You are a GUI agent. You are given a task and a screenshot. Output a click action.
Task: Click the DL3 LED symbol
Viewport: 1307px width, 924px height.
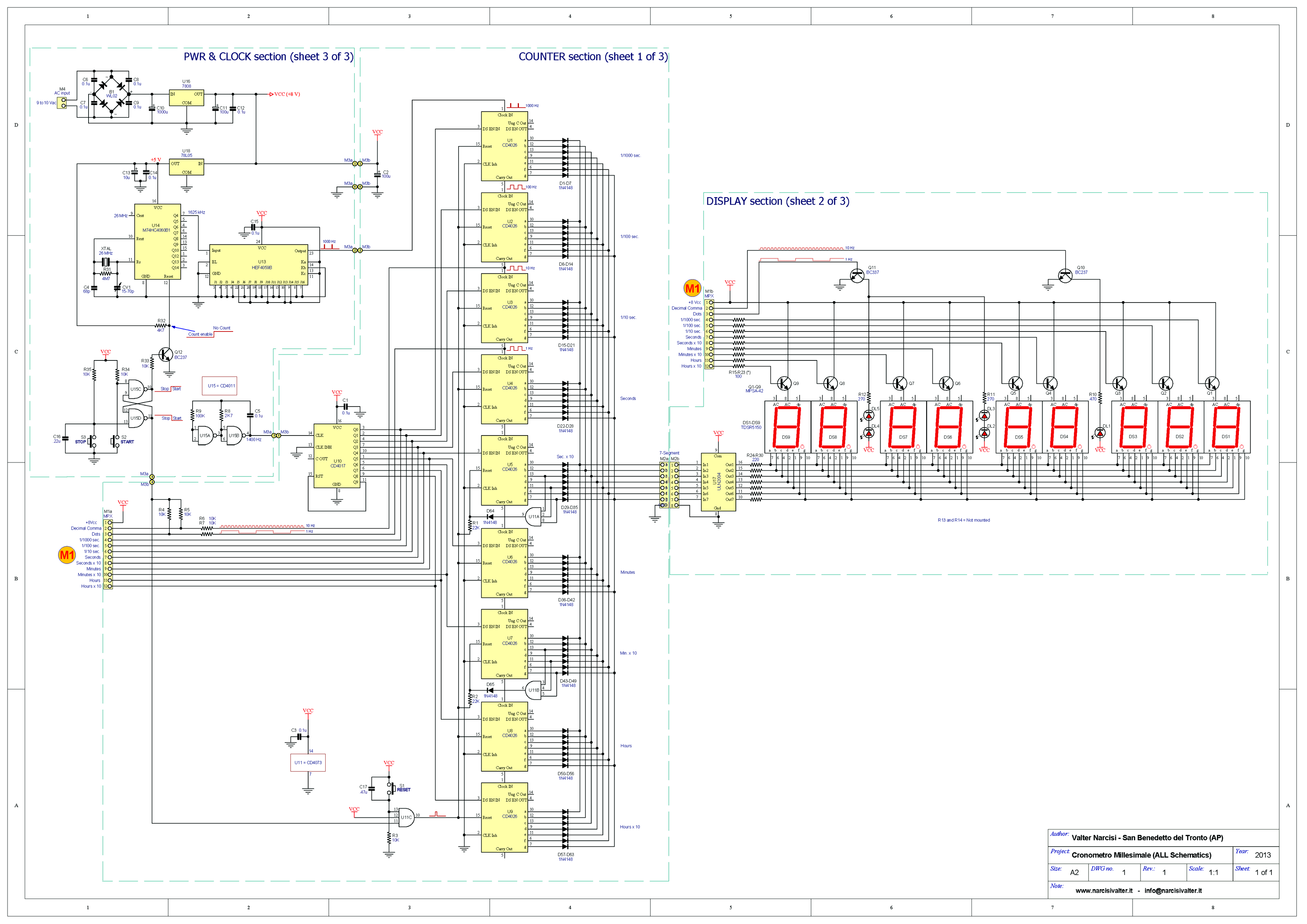coord(985,415)
